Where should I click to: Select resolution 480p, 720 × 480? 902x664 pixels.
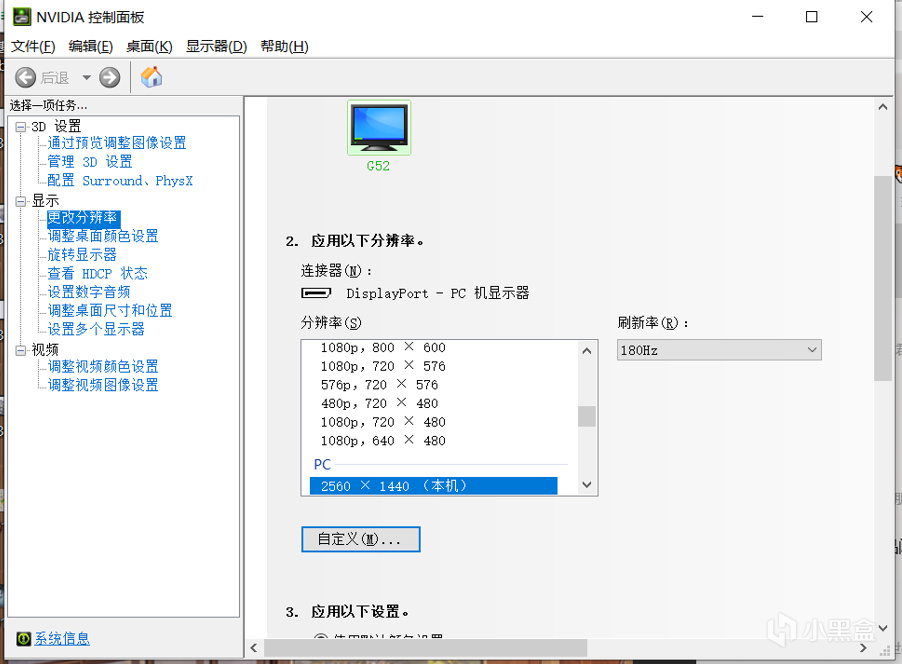tap(380, 403)
